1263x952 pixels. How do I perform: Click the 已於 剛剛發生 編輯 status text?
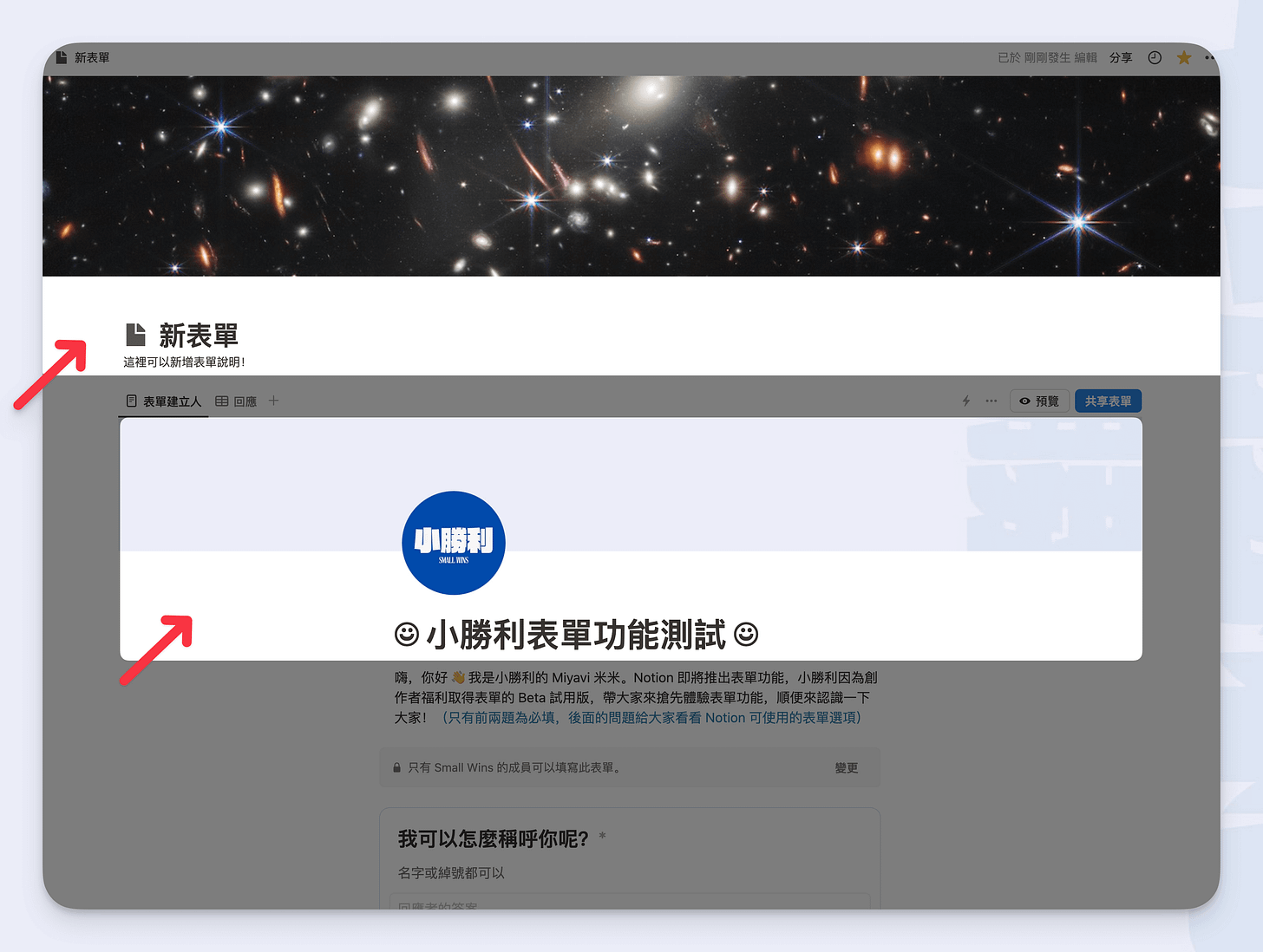(1047, 57)
